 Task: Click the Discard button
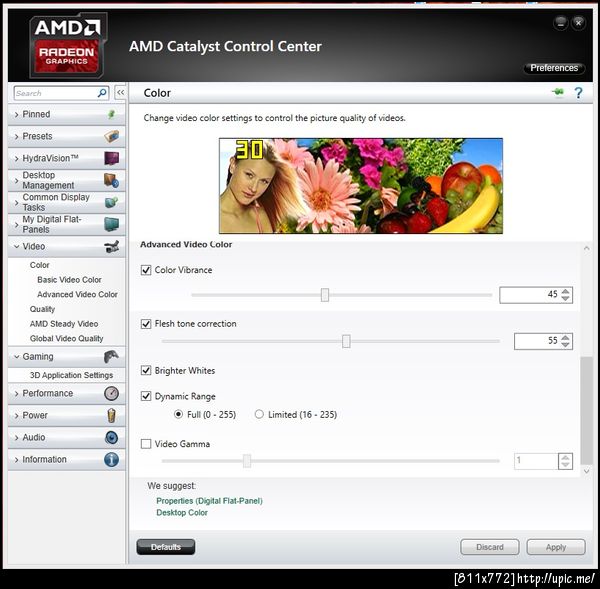[x=490, y=547]
